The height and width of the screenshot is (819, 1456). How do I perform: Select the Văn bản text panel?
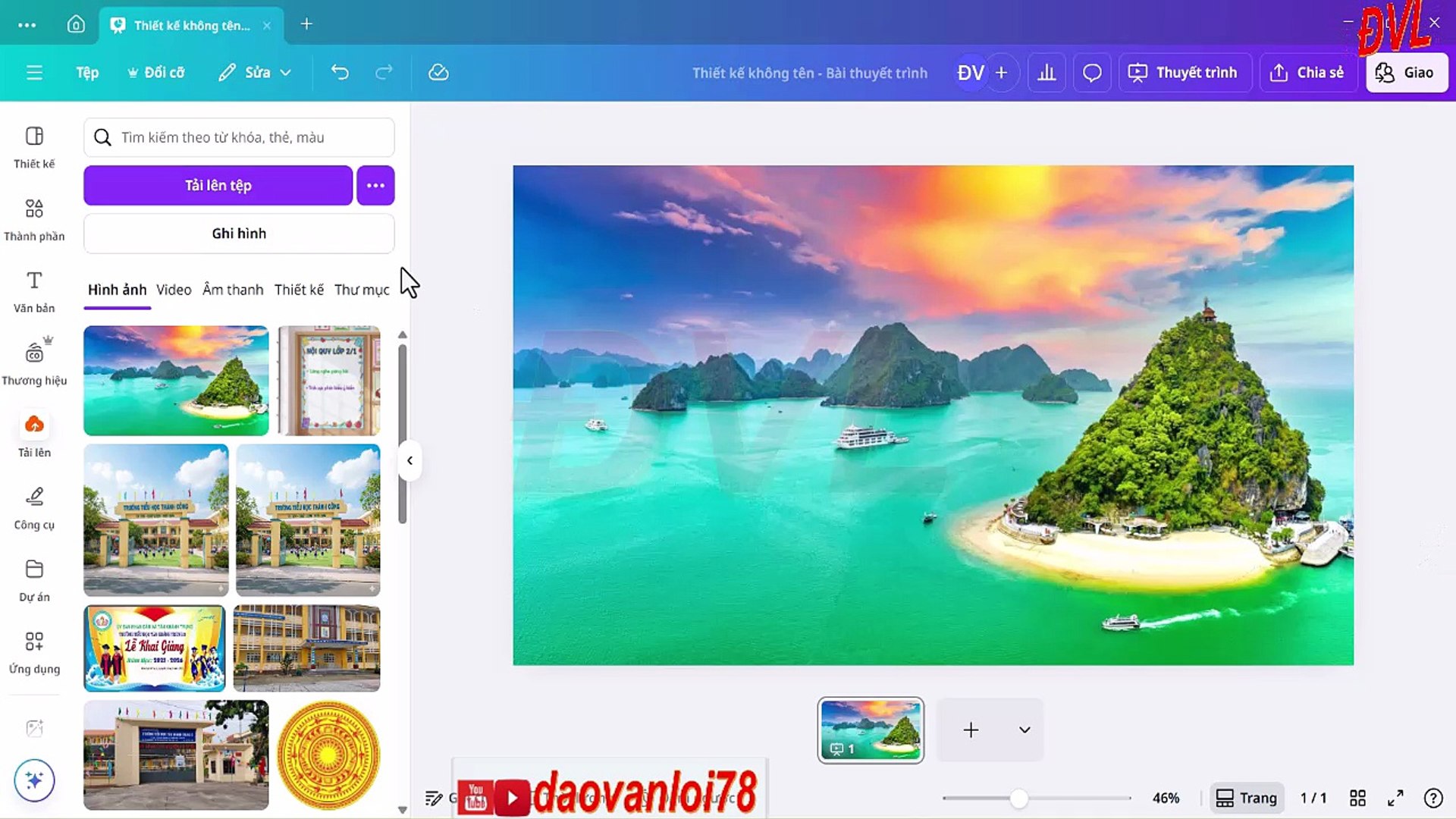click(x=34, y=290)
